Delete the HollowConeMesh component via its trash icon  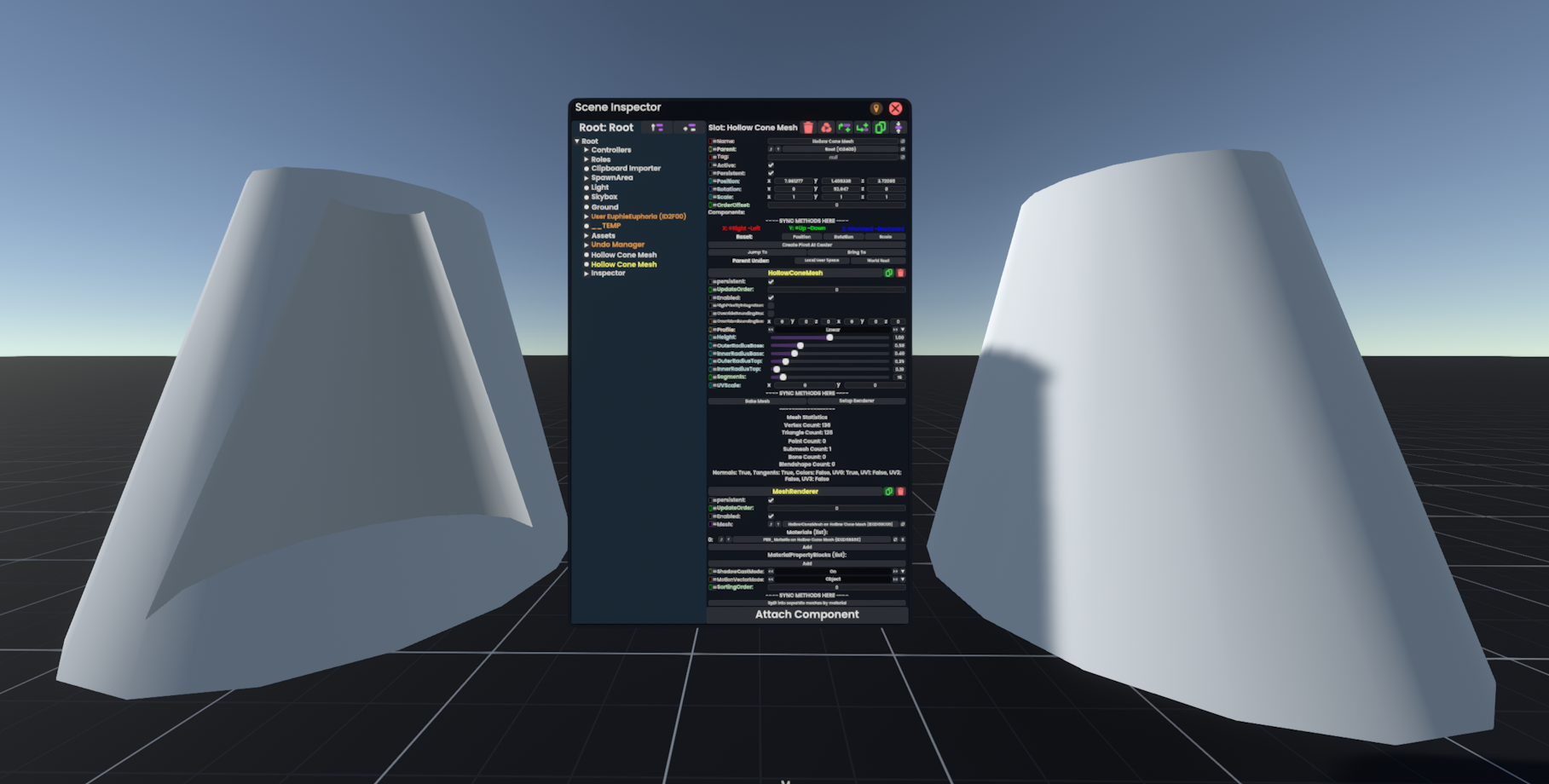(900, 274)
